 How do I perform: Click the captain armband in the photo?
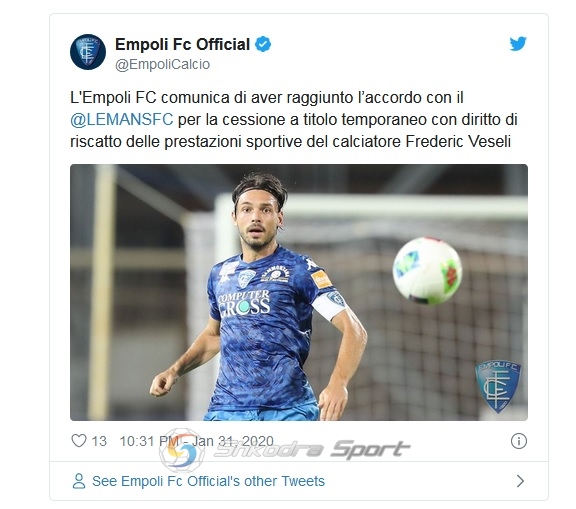click(x=330, y=304)
